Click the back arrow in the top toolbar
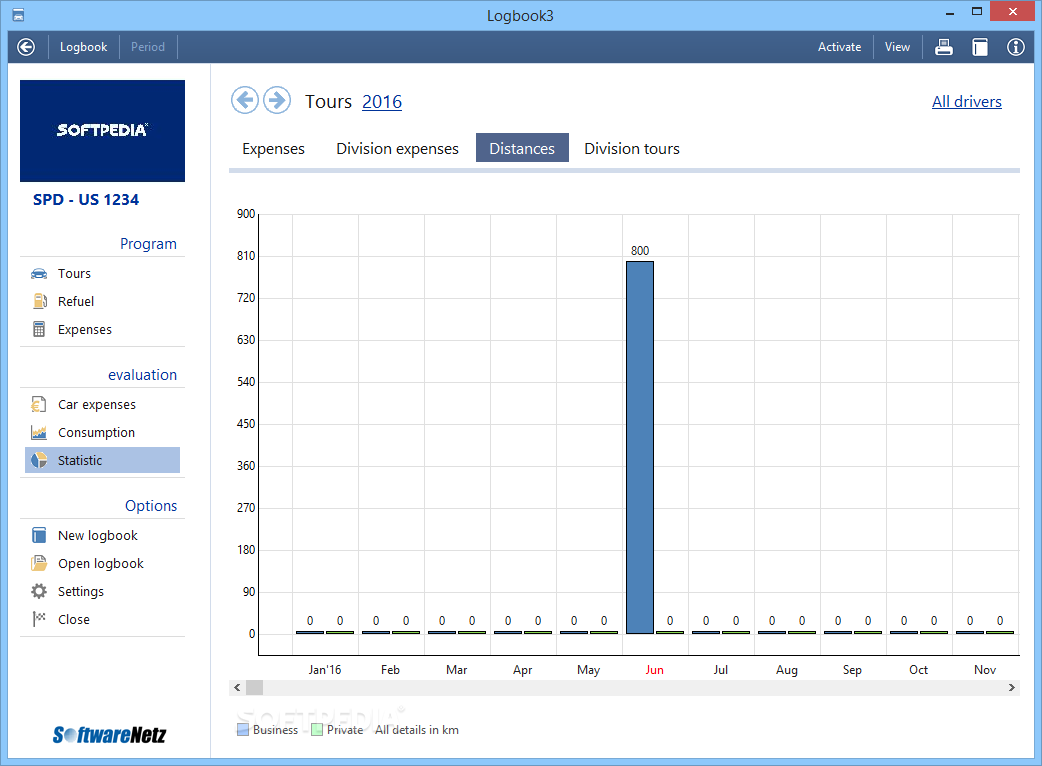Viewport: 1042px width, 766px height. (x=26, y=47)
